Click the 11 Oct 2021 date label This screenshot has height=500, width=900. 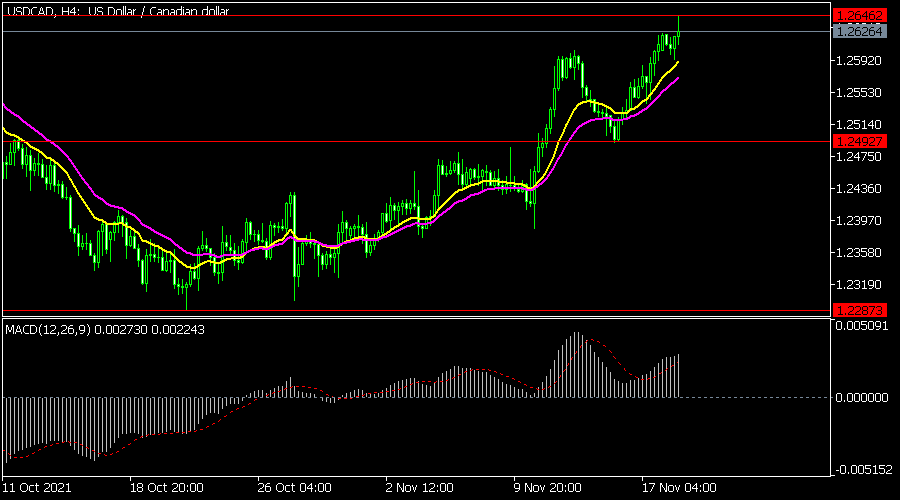[x=37, y=488]
